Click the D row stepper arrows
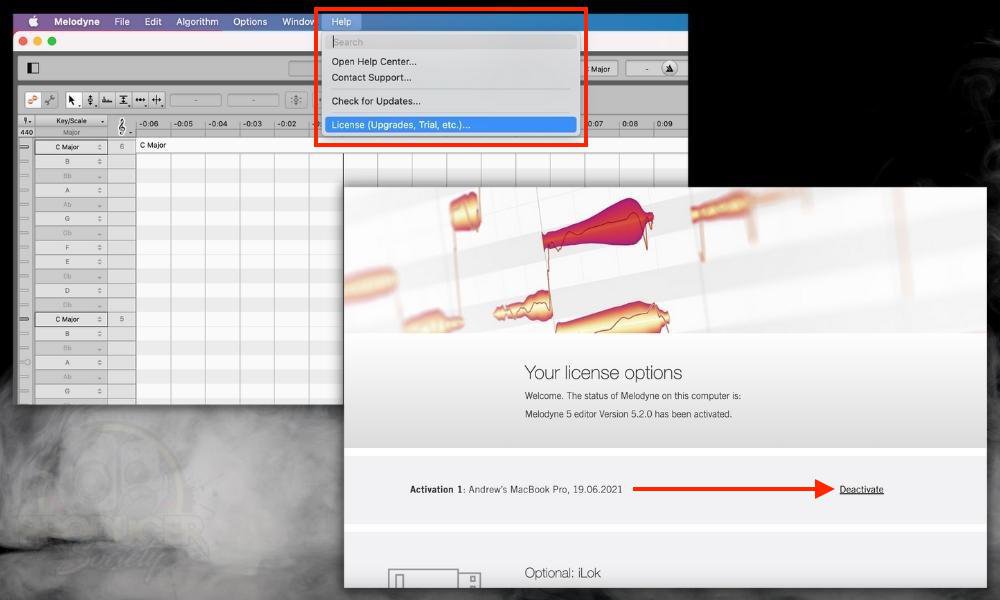Screen dimensions: 1000x600 coord(99,290)
